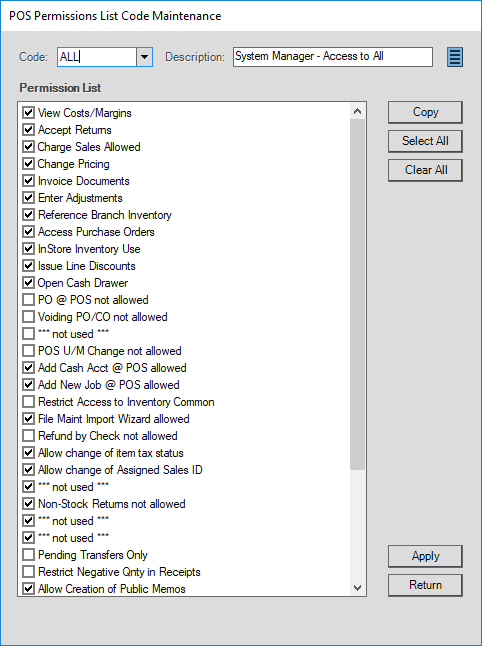Click the Copy button

click(x=425, y=112)
